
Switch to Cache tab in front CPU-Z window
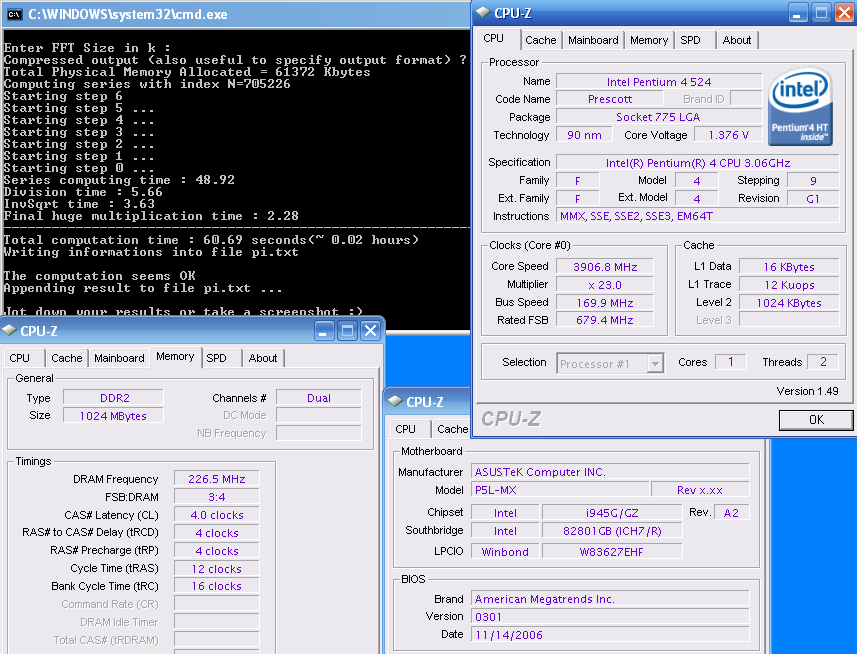(x=540, y=40)
